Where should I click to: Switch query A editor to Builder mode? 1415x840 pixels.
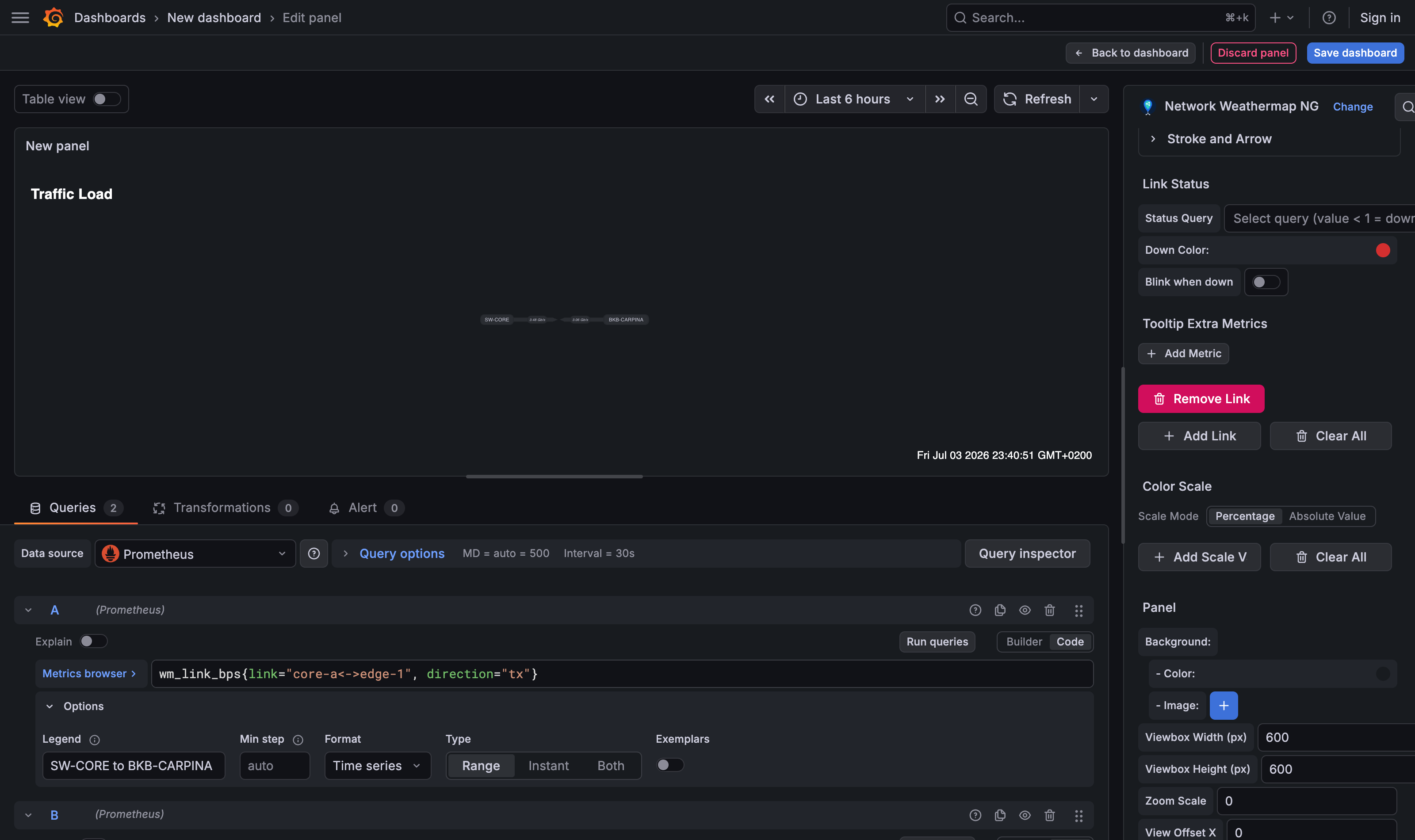(x=1023, y=641)
